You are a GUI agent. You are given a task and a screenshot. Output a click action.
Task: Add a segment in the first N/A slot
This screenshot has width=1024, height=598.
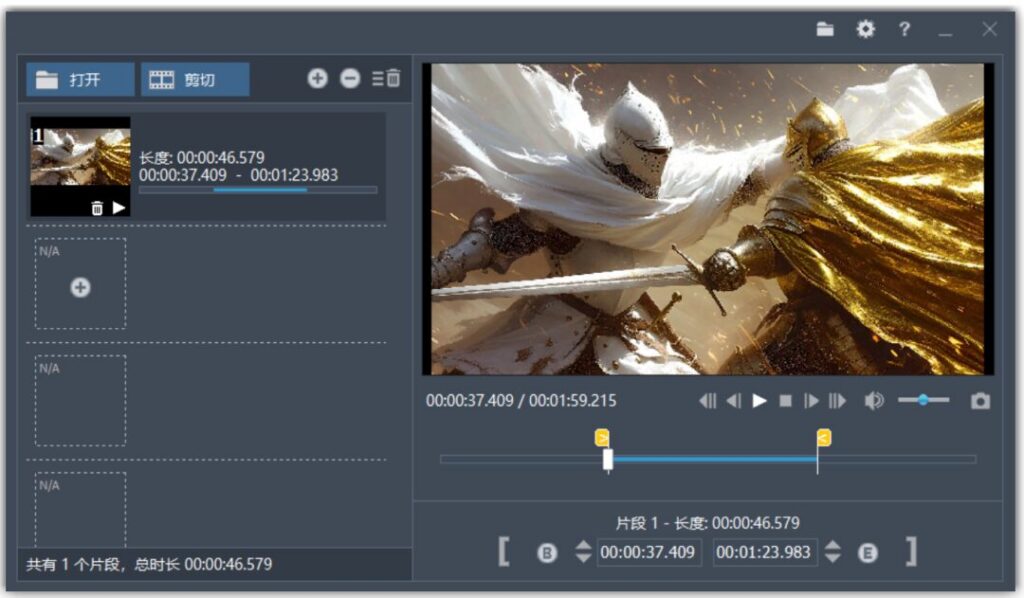[x=80, y=287]
